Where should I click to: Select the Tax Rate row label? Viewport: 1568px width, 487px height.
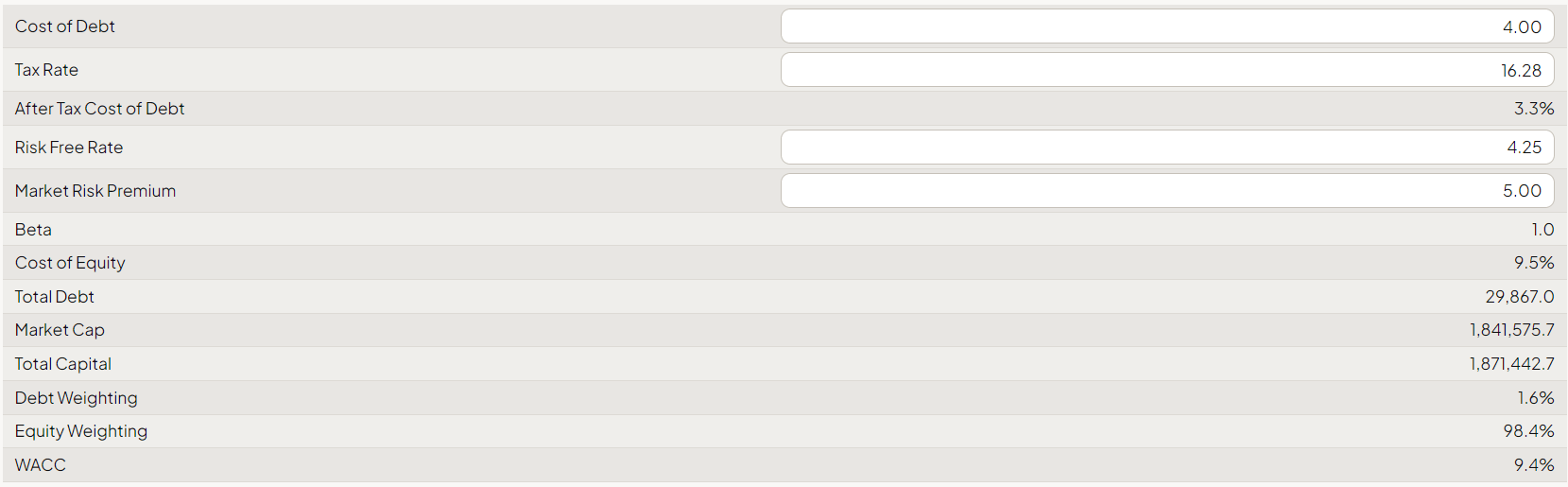(x=46, y=70)
